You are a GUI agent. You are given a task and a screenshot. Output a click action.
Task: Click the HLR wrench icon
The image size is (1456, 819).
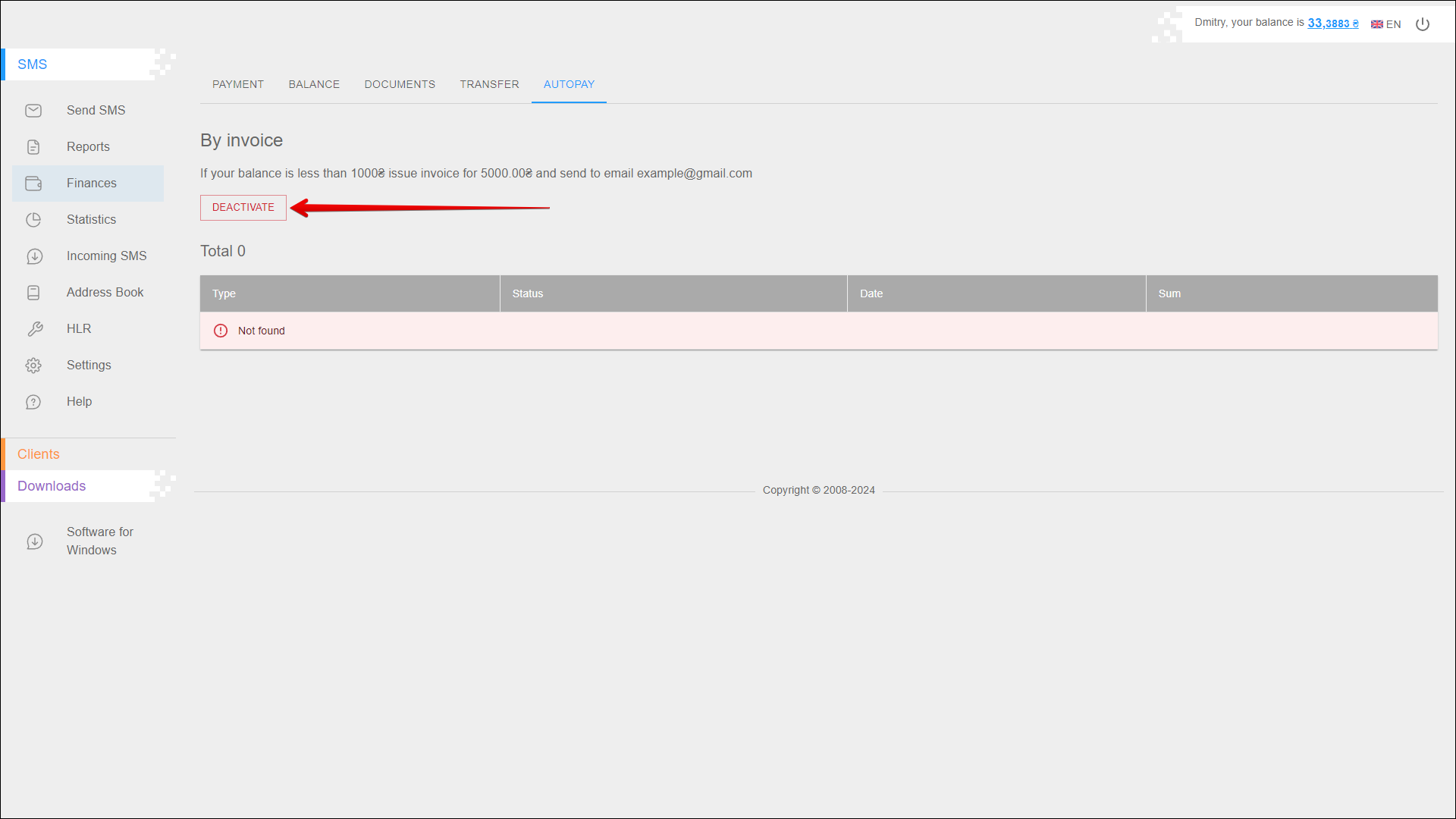click(x=34, y=329)
